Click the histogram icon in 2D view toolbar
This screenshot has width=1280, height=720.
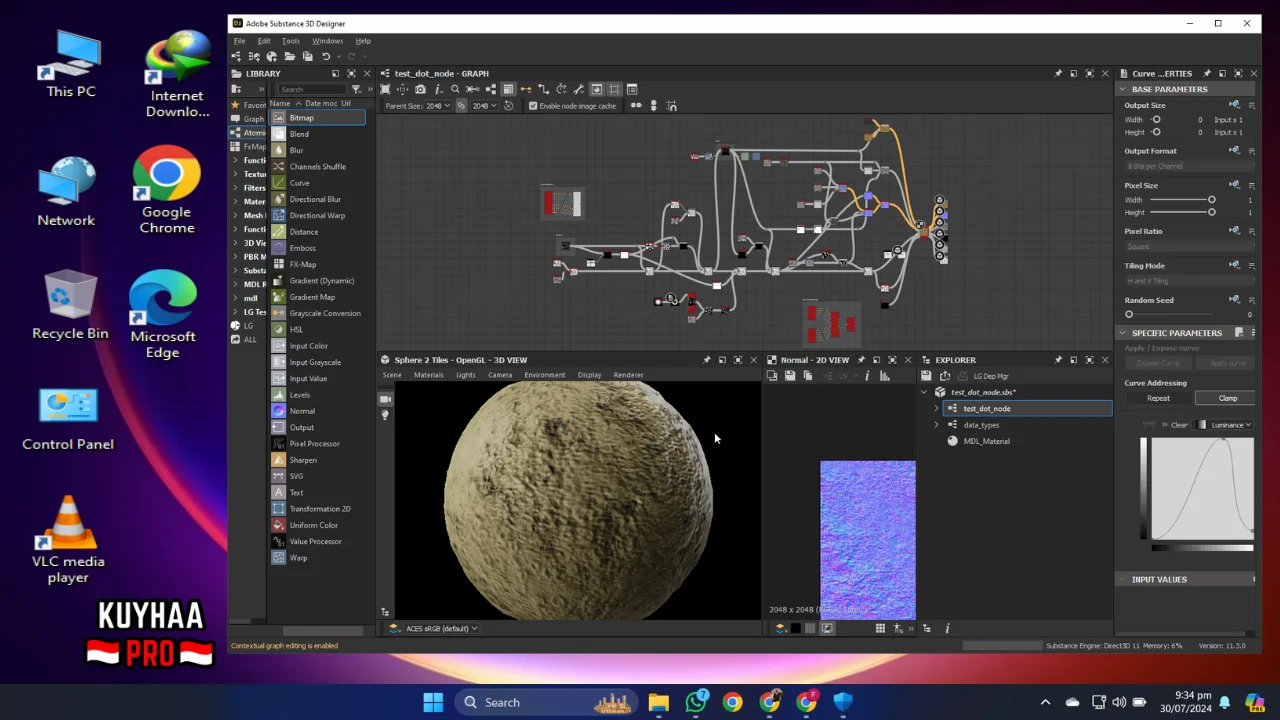[x=884, y=376]
